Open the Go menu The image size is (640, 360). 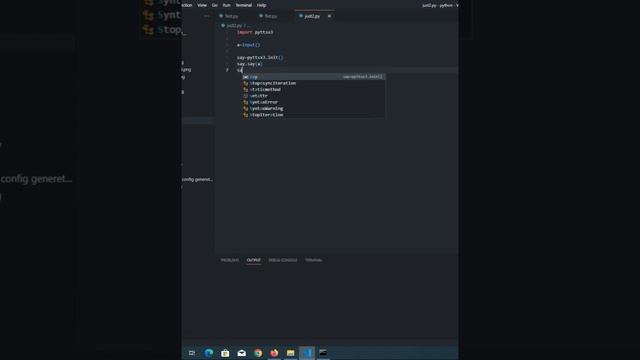tap(215, 5)
